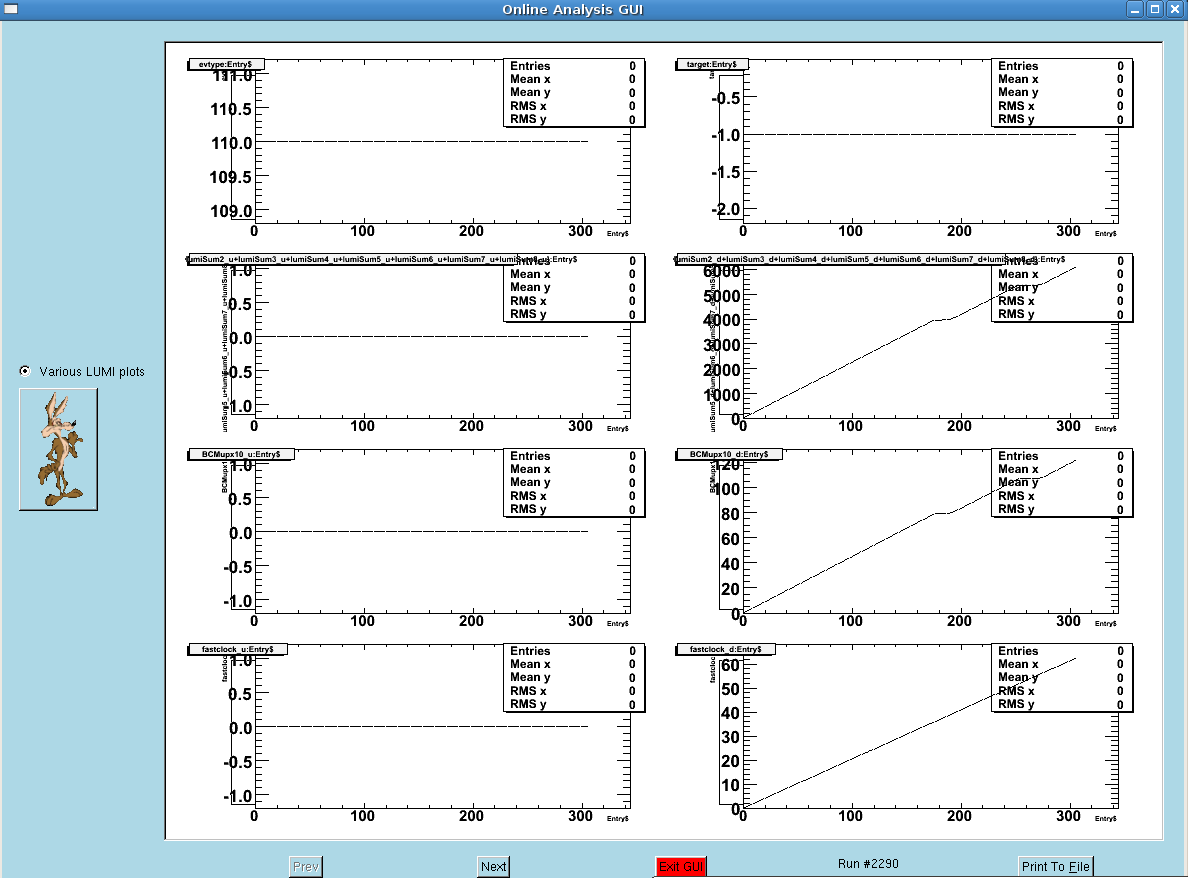Click the 110.0 y-axis label in evtype plot

[231, 143]
